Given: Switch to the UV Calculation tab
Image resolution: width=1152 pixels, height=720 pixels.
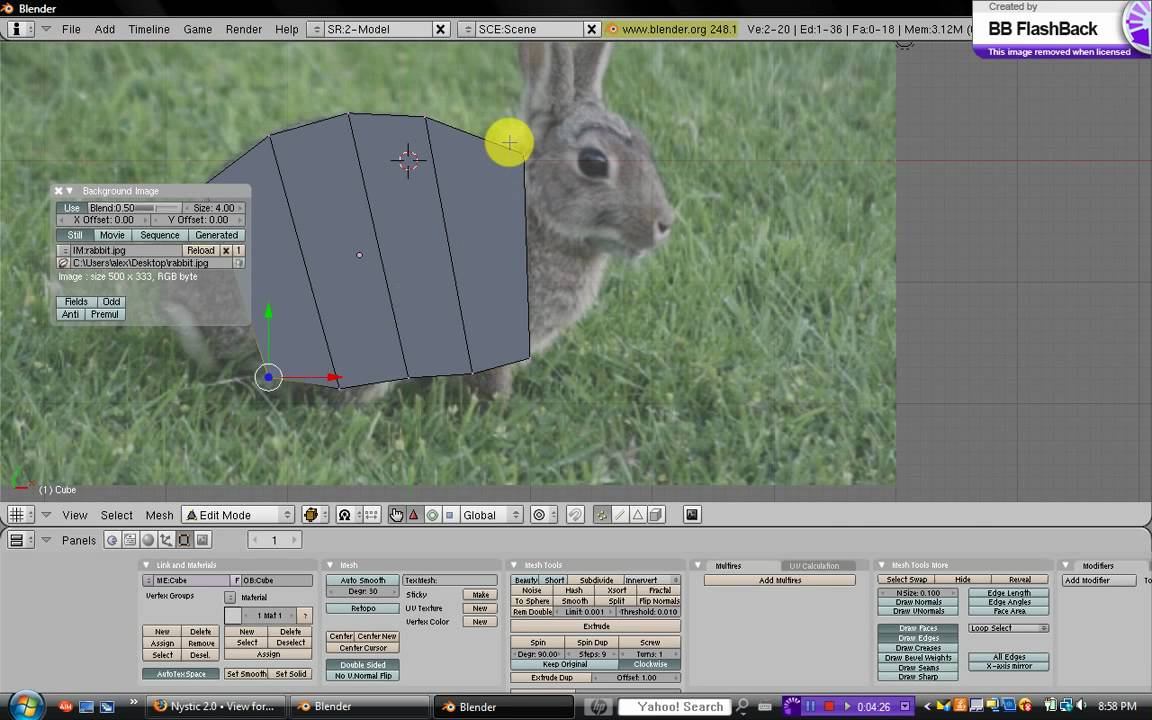Looking at the screenshot, I should (x=814, y=566).
